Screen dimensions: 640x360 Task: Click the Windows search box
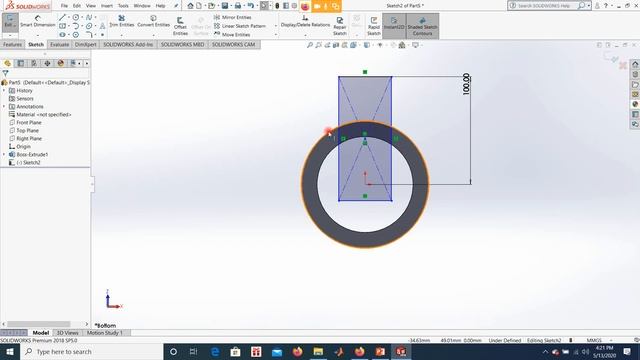click(91, 351)
